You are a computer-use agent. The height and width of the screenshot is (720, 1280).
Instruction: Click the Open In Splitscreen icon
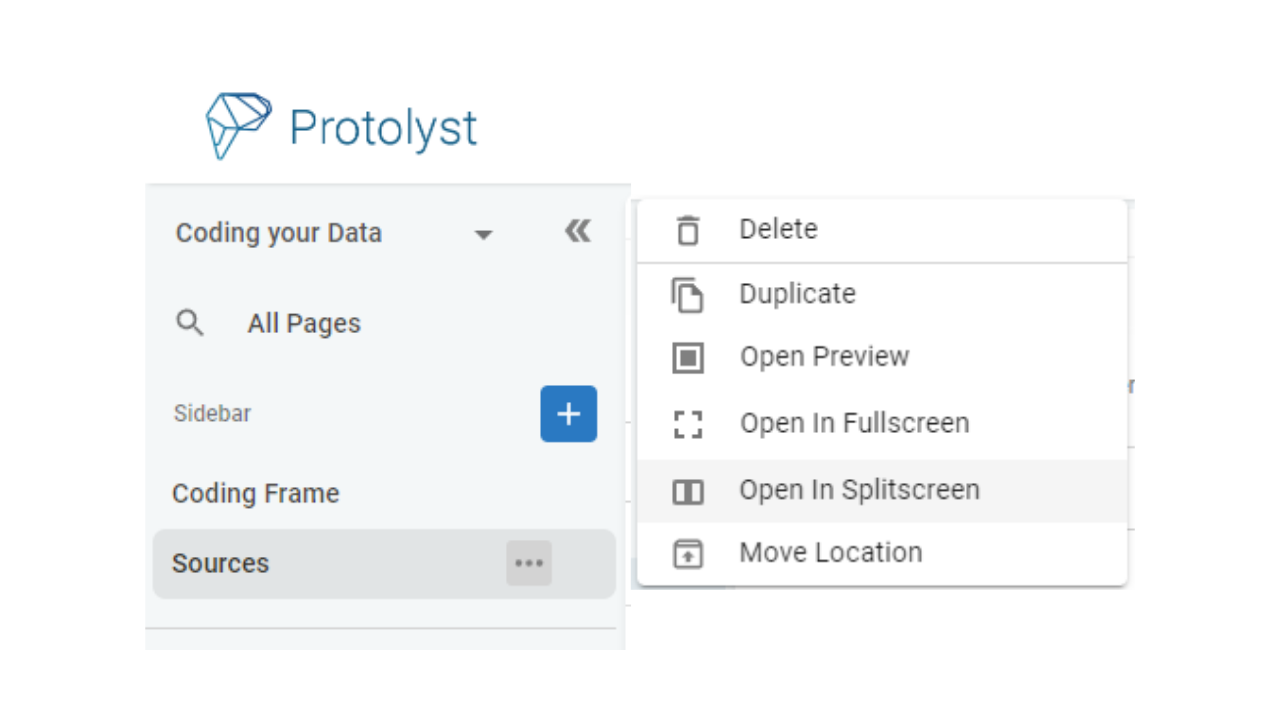(x=686, y=490)
